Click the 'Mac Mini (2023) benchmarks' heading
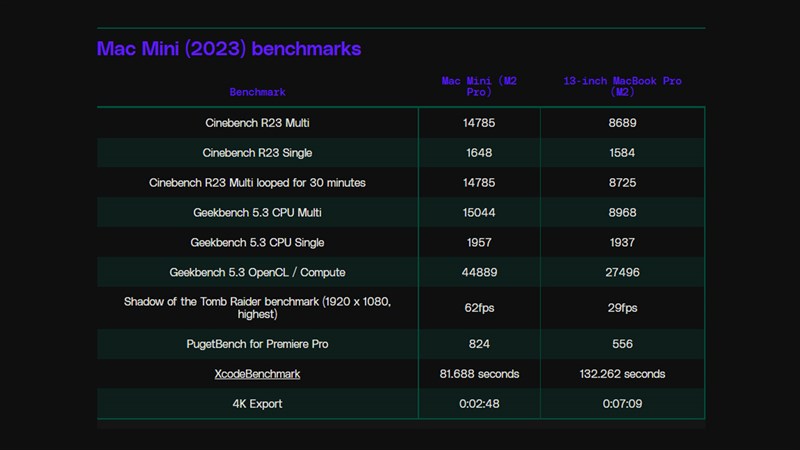Image resolution: width=800 pixels, height=450 pixels. click(x=229, y=49)
